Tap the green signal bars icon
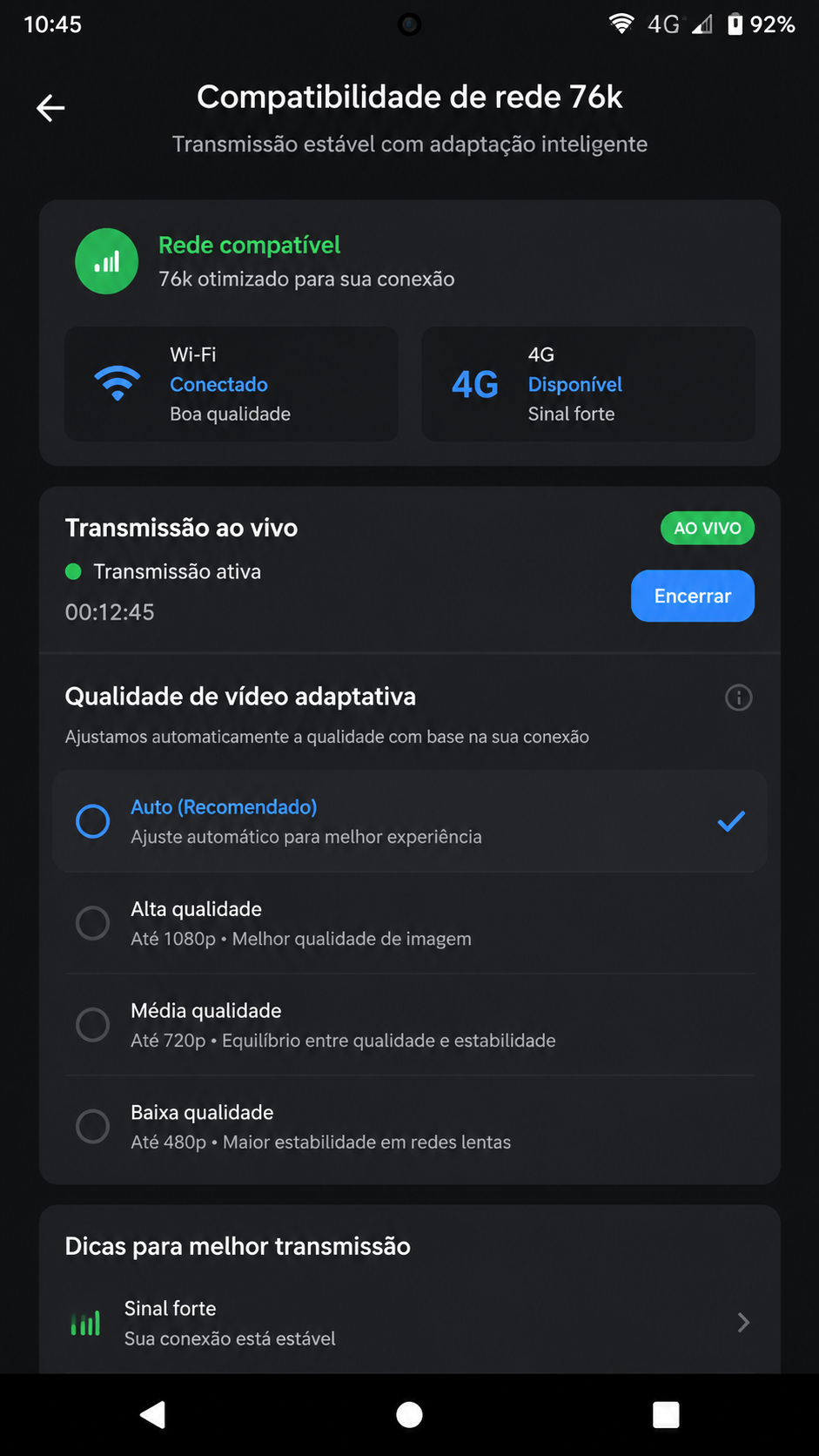 pos(106,261)
